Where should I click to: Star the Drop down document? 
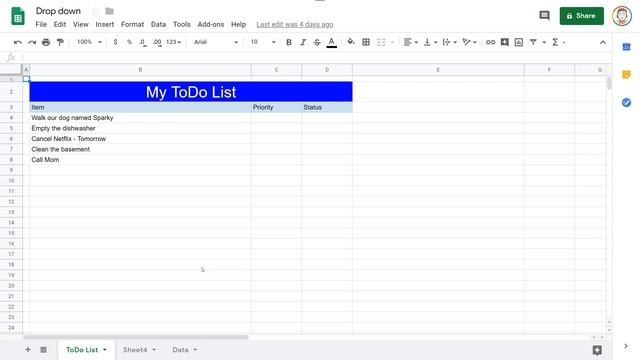tap(96, 11)
